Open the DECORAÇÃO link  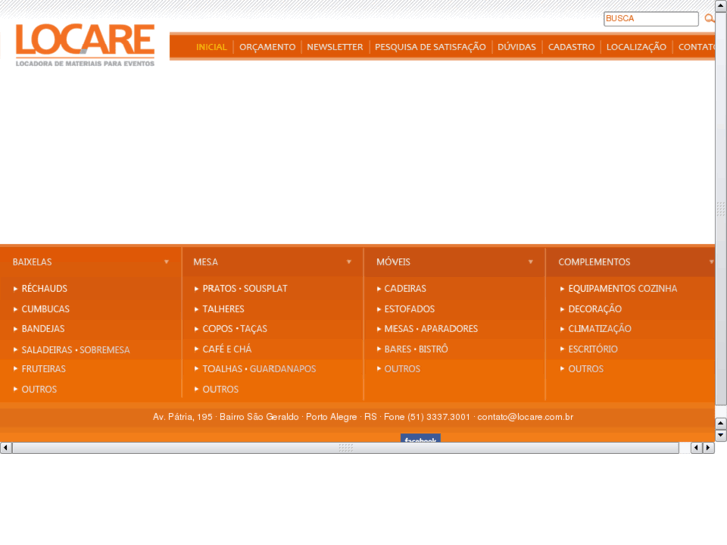595,309
